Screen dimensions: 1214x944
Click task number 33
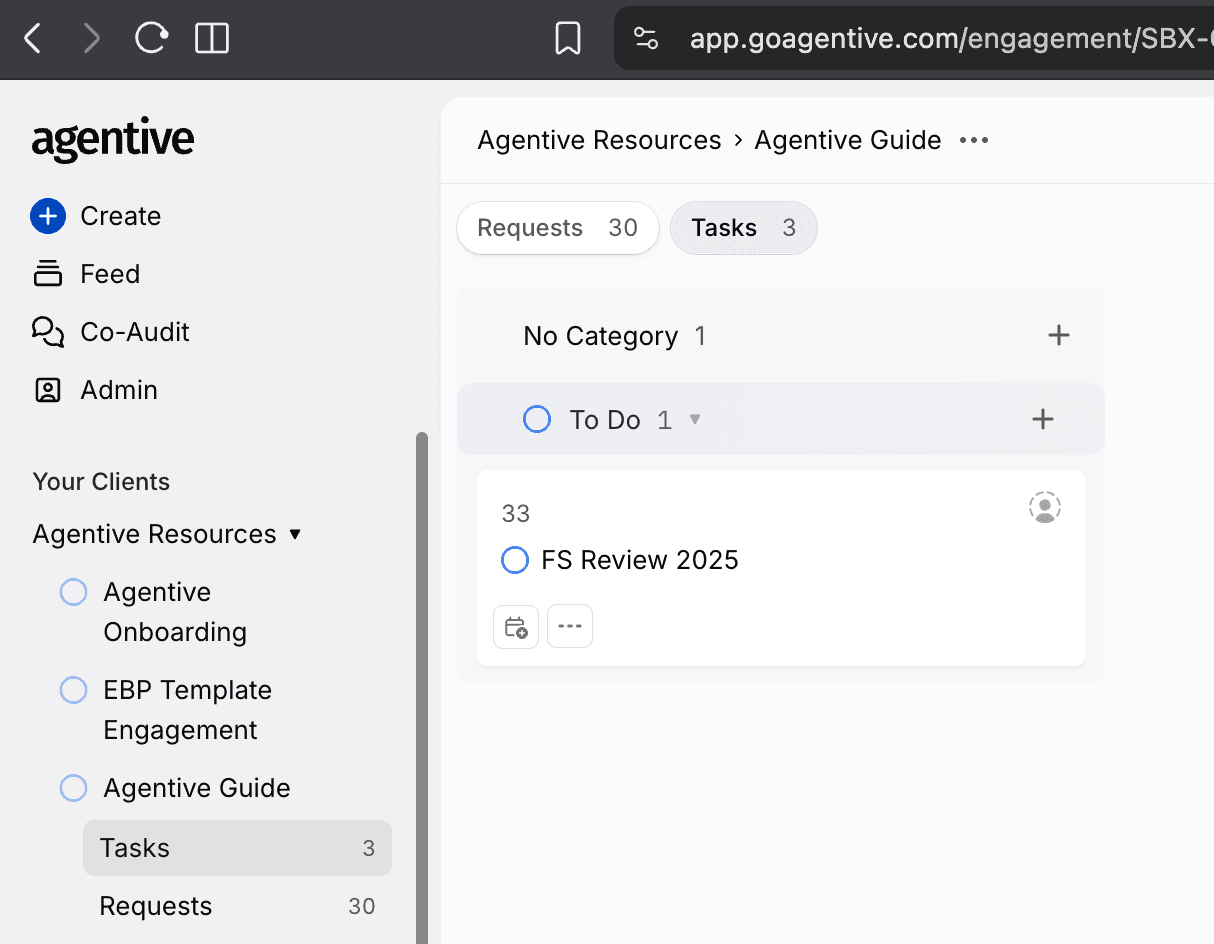(x=516, y=514)
